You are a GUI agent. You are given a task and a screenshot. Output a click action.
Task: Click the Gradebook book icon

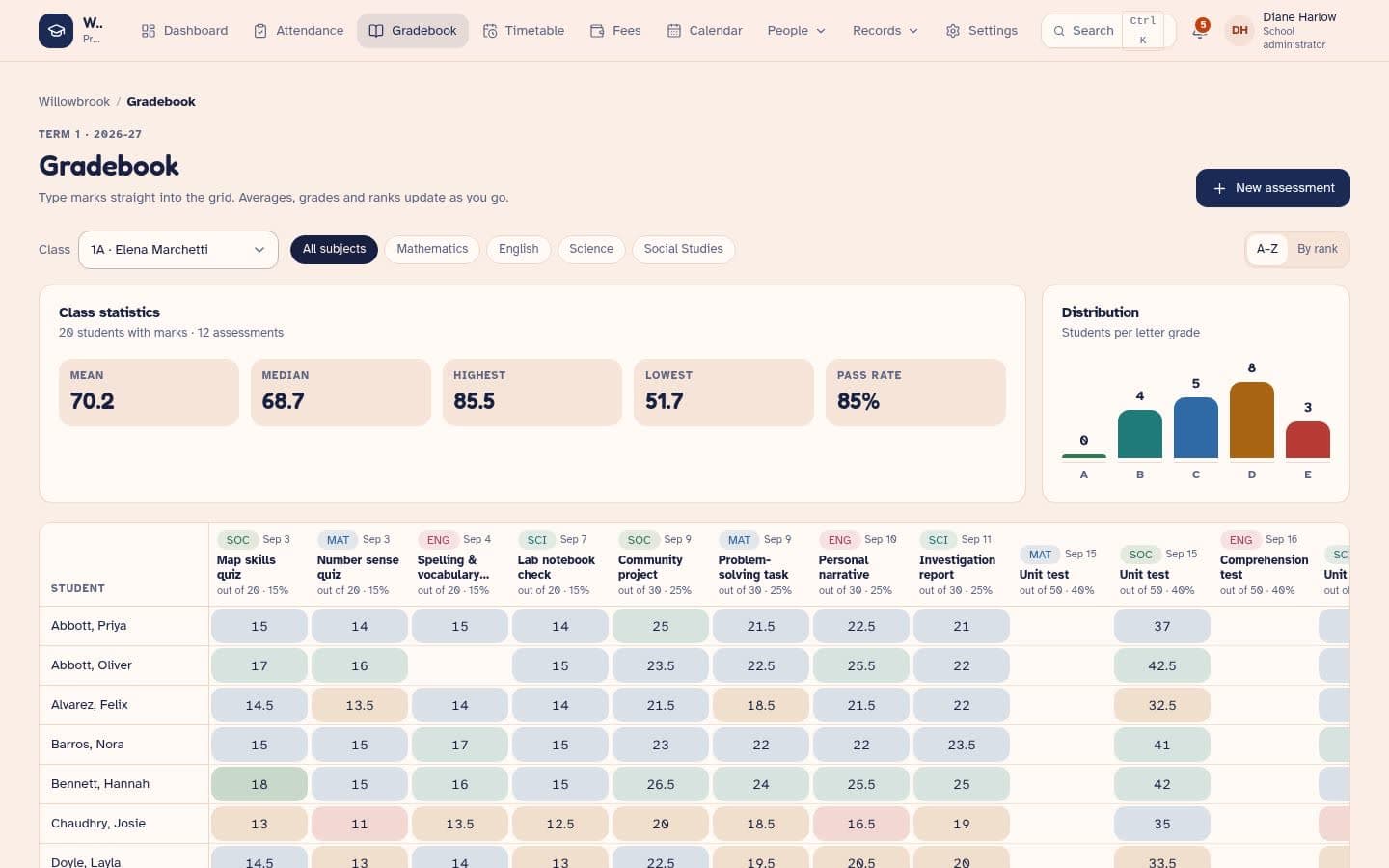(376, 31)
